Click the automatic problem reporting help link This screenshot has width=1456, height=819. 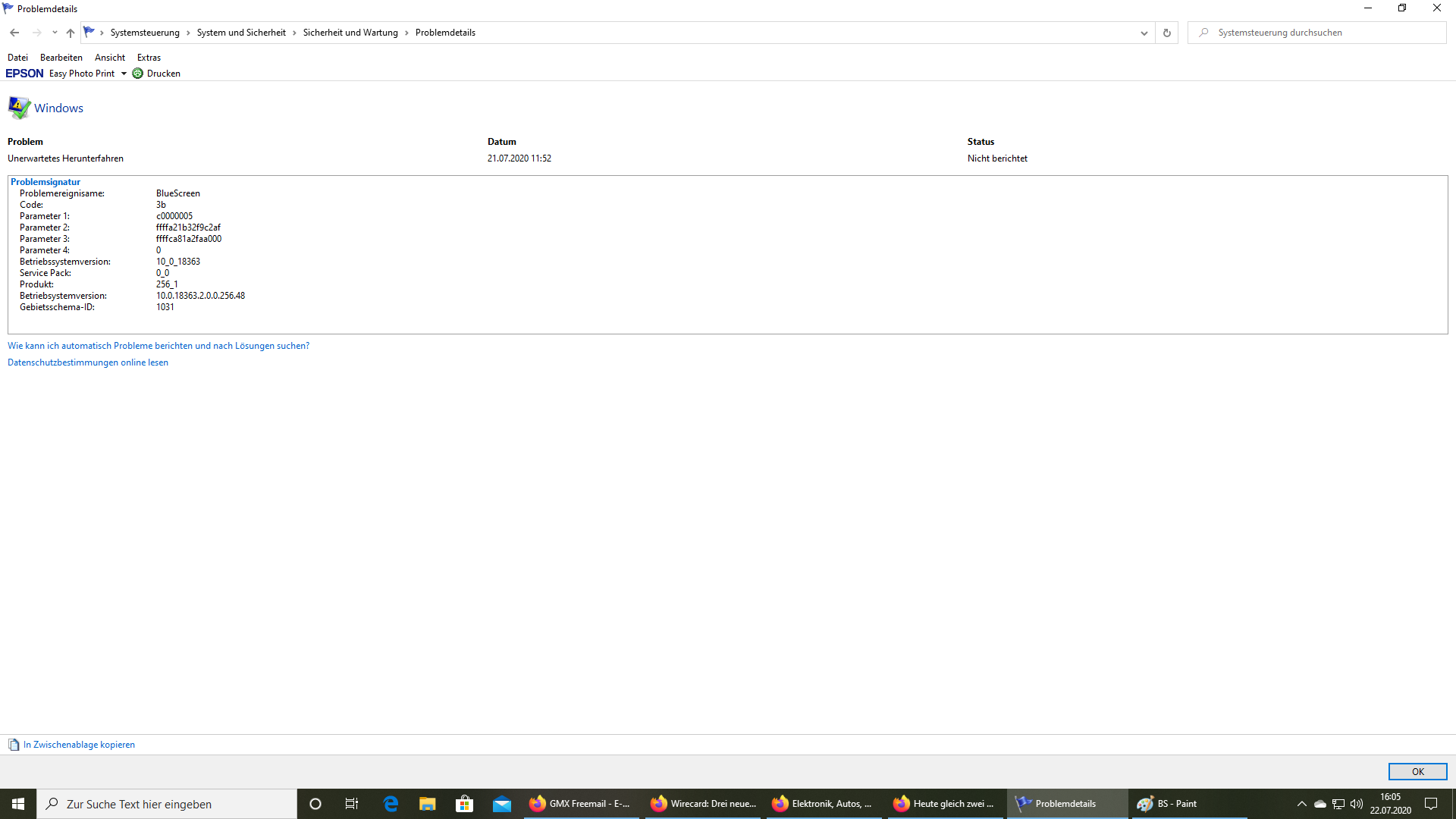(158, 346)
